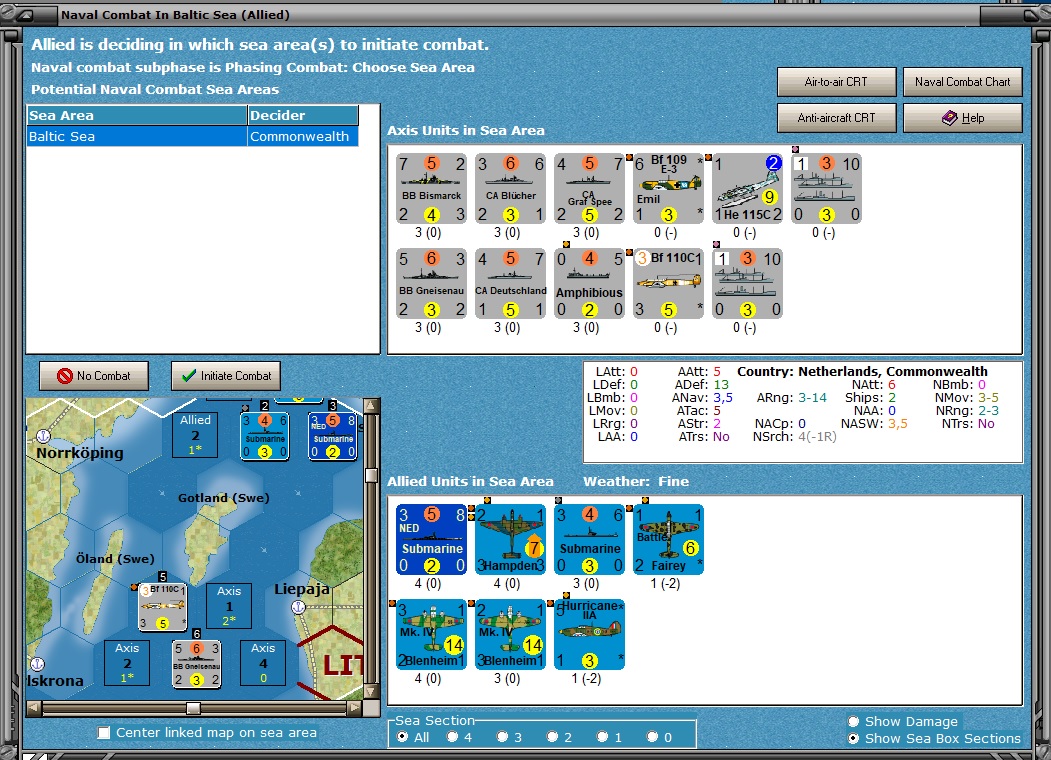Select sea section 3 radio button
This screenshot has height=760, width=1051.
click(502, 737)
